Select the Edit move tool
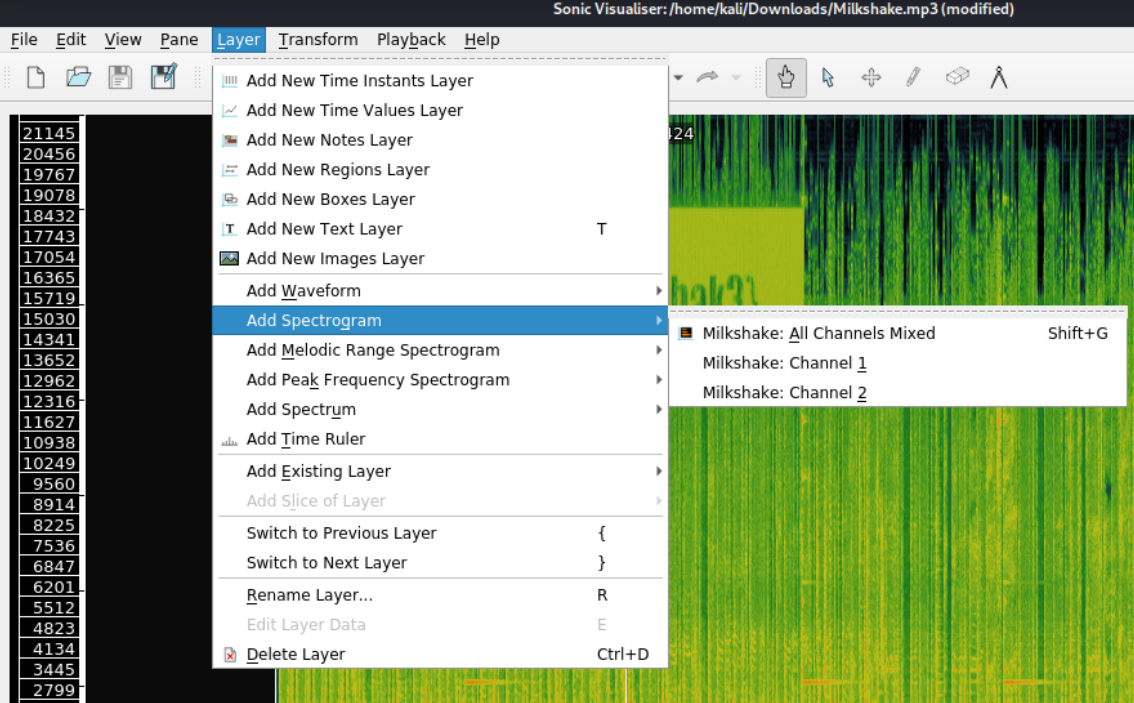Screen dimensions: 1134x703 pyautogui.click(x=871, y=78)
